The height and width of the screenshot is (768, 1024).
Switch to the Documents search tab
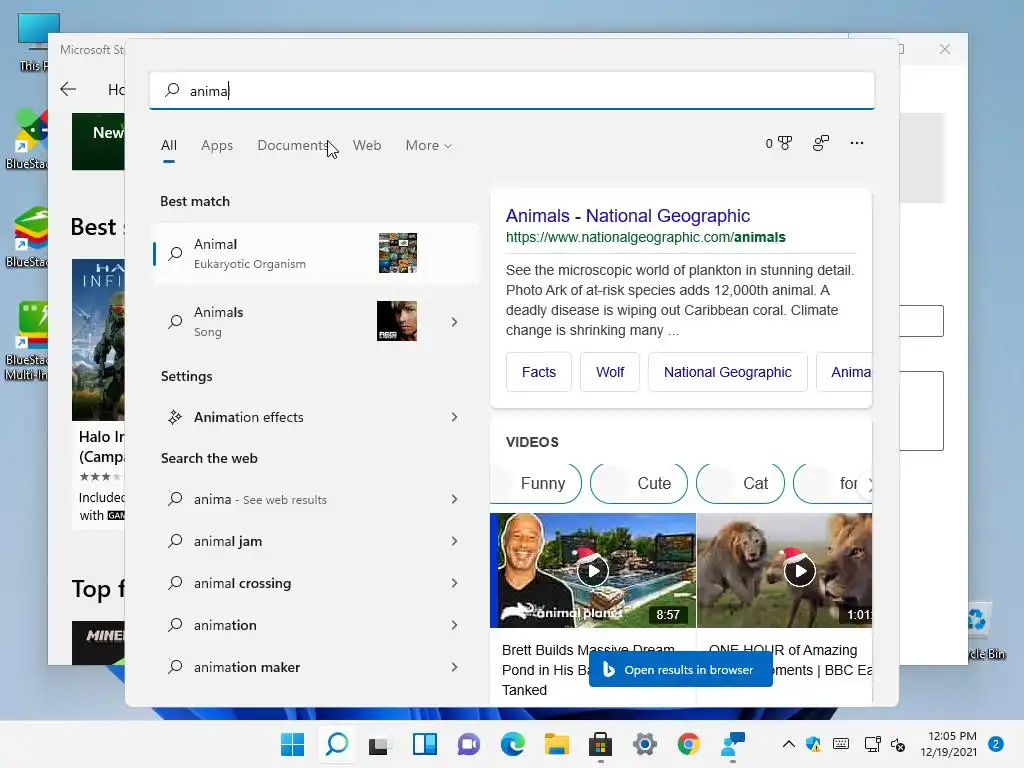293,146
